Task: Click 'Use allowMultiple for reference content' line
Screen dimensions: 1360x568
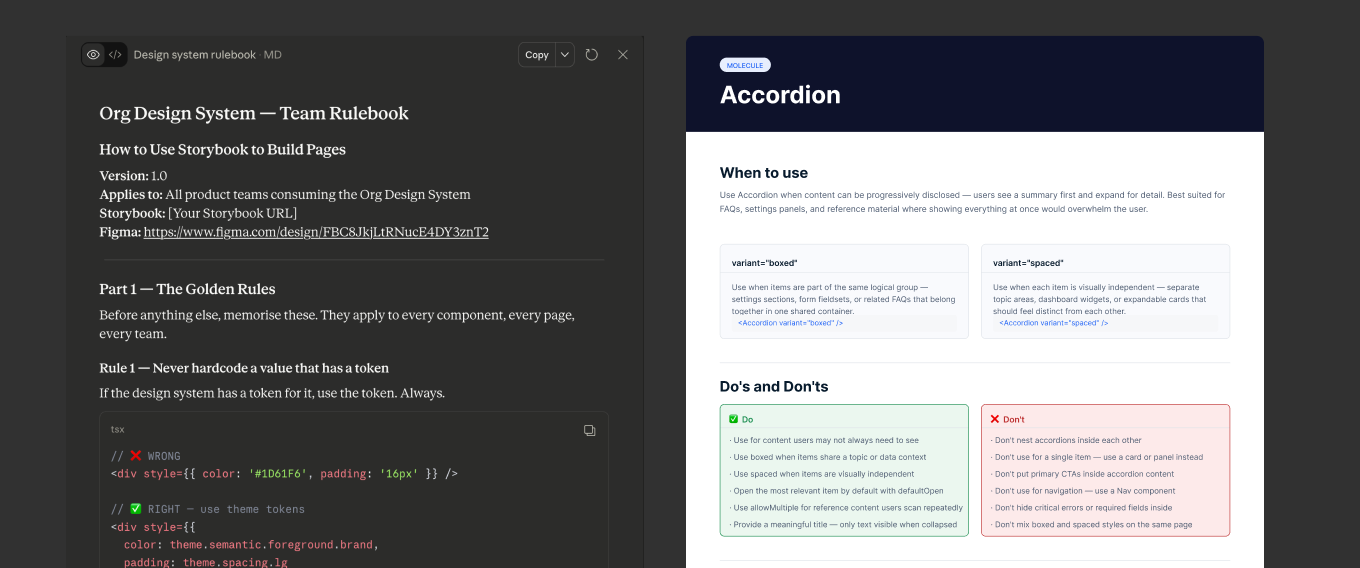Action: click(846, 508)
